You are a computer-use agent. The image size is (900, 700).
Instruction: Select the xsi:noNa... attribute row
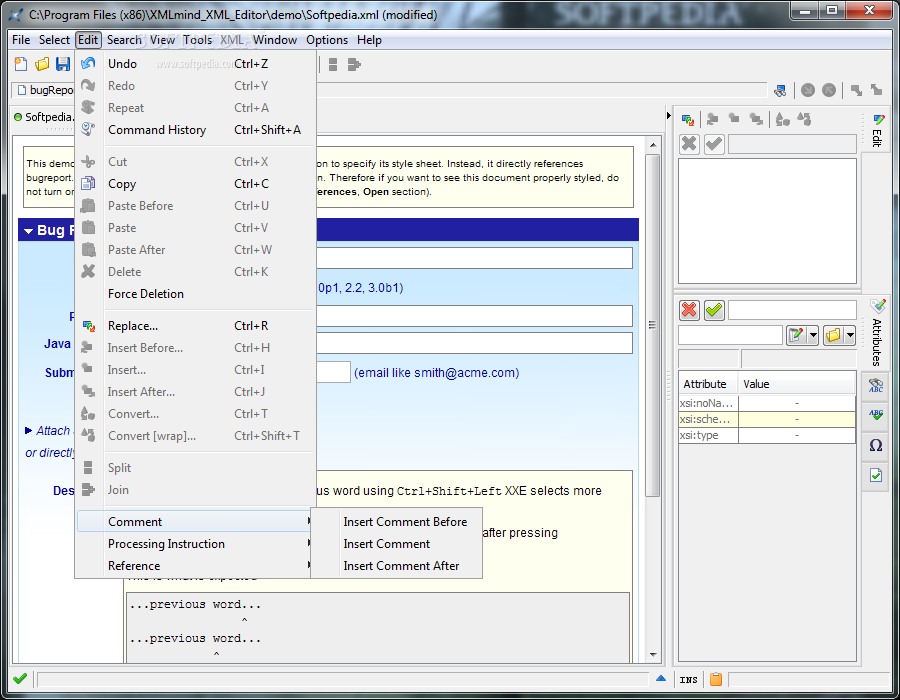pyautogui.click(x=767, y=403)
